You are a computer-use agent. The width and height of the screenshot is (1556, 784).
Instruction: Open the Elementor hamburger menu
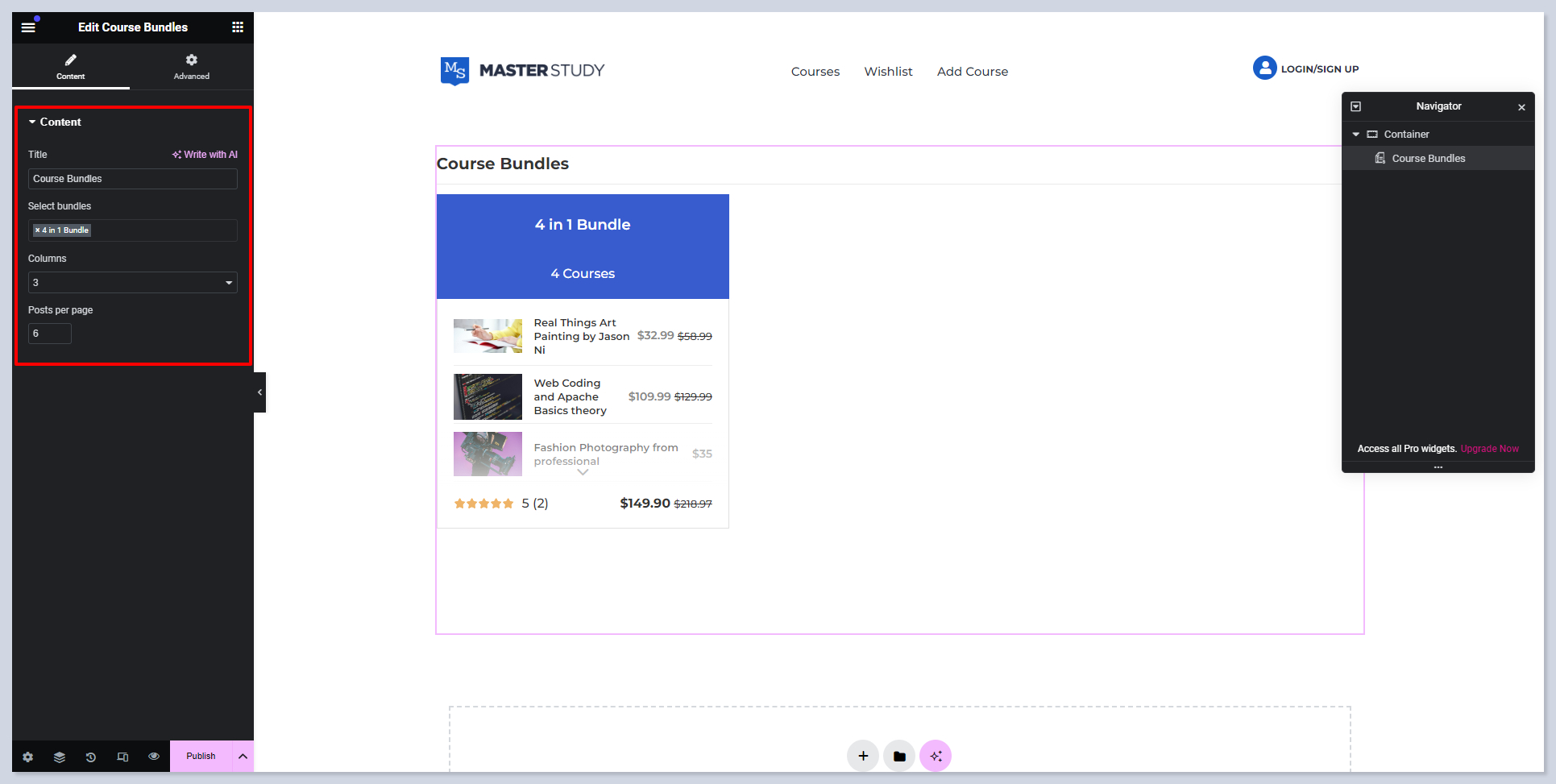28,27
